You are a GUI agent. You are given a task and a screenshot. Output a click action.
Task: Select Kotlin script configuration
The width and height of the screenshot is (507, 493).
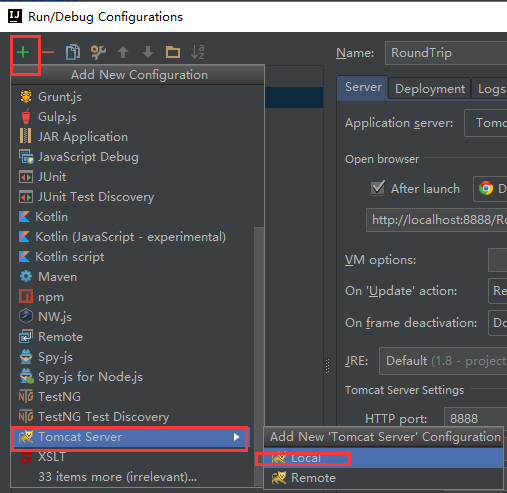[x=132, y=257]
